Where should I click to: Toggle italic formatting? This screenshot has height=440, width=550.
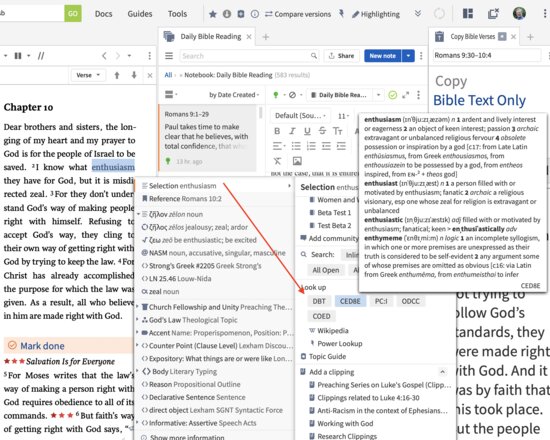(x=292, y=131)
